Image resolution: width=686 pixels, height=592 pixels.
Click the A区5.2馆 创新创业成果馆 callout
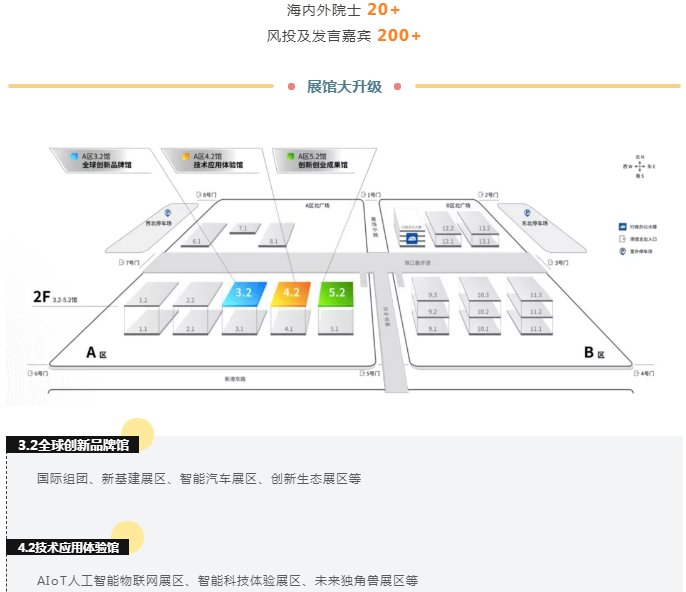(x=320, y=160)
